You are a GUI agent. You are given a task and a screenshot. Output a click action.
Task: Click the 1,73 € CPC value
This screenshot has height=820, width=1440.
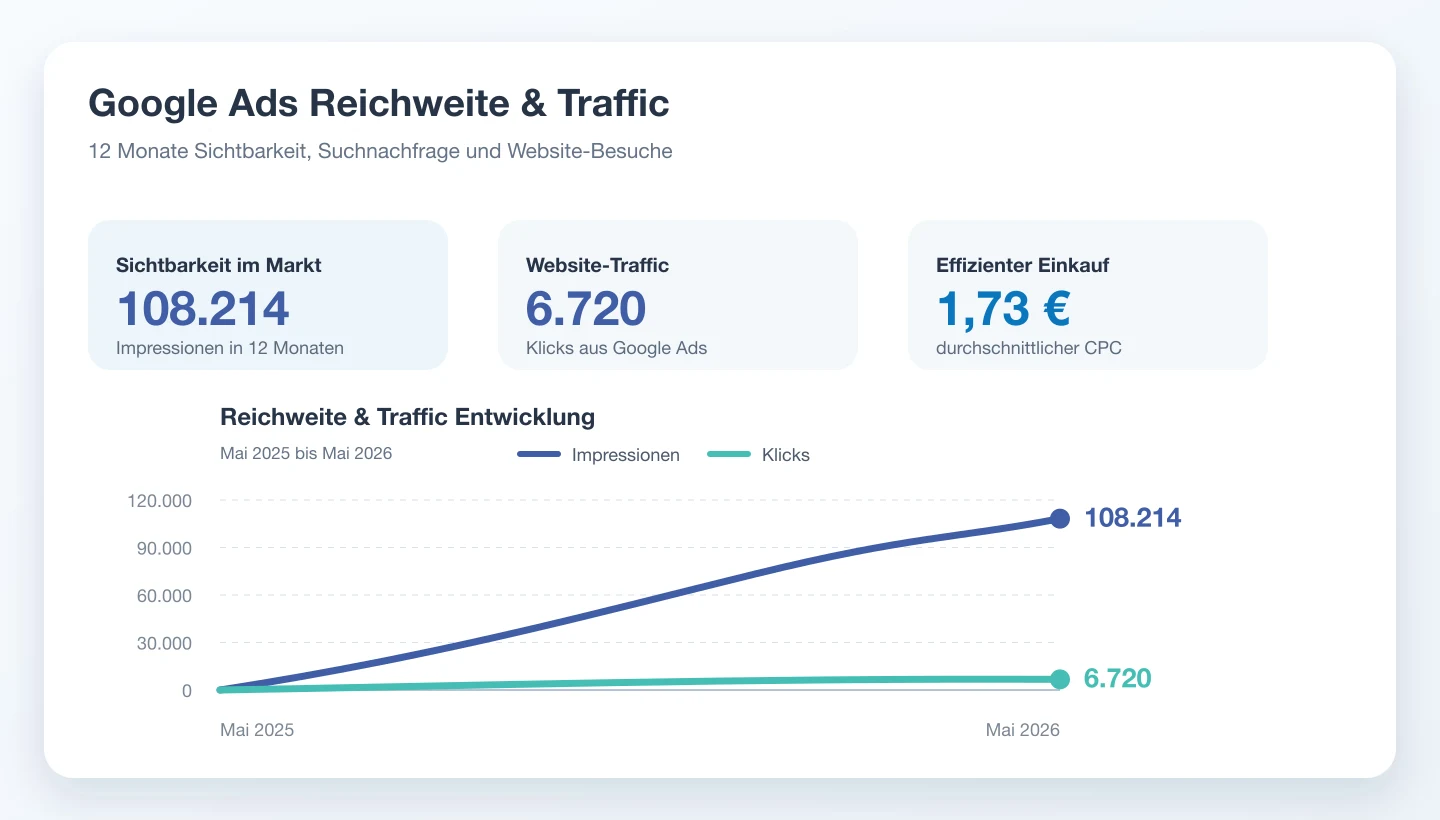(x=1004, y=308)
